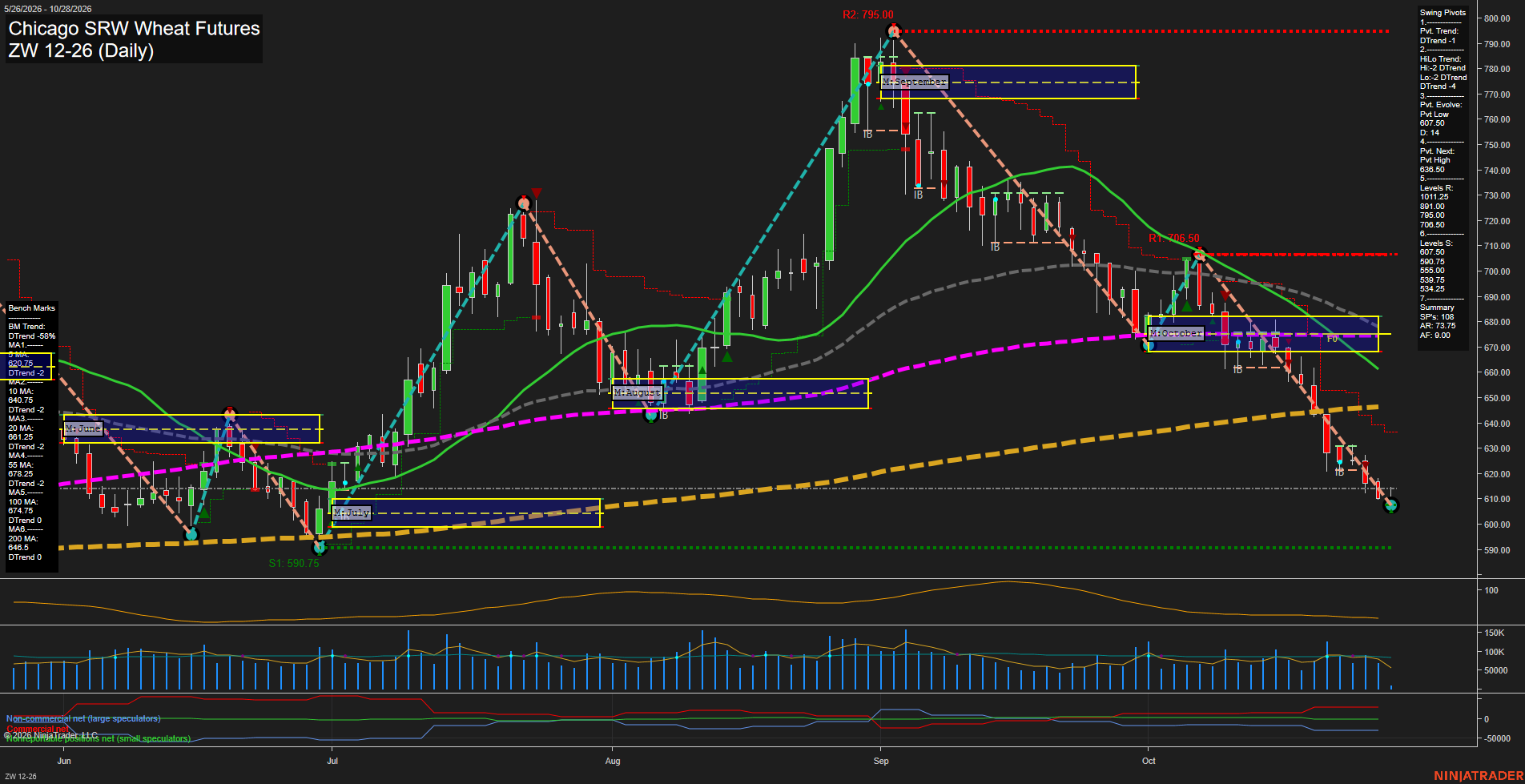1525x784 pixels.
Task: Select the August swing low pivot circle near M:August
Action: (x=651, y=415)
